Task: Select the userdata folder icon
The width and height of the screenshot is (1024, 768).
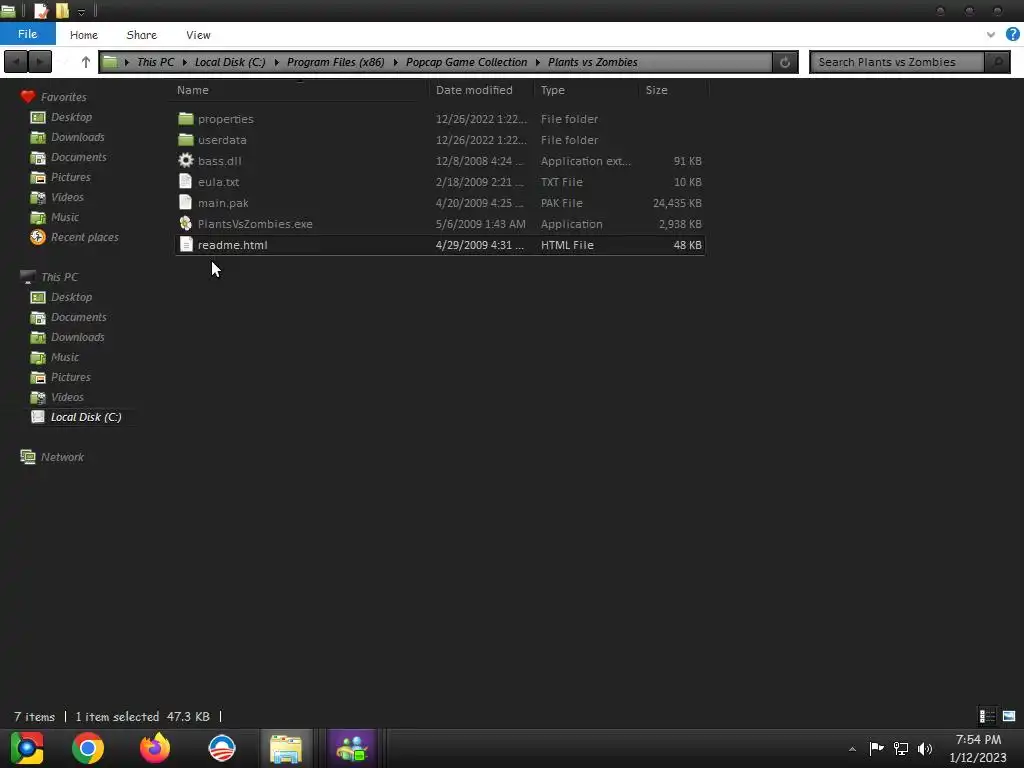Action: tap(186, 139)
